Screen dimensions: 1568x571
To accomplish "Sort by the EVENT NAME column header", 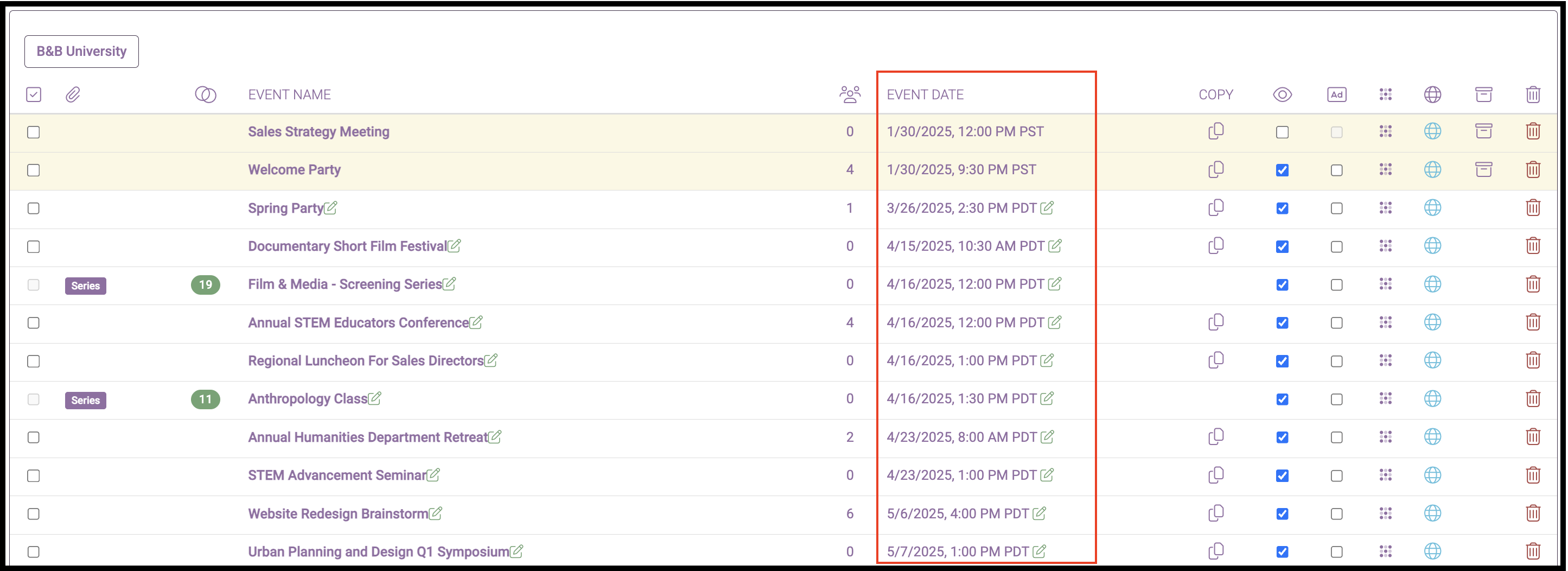I will pyautogui.click(x=289, y=94).
